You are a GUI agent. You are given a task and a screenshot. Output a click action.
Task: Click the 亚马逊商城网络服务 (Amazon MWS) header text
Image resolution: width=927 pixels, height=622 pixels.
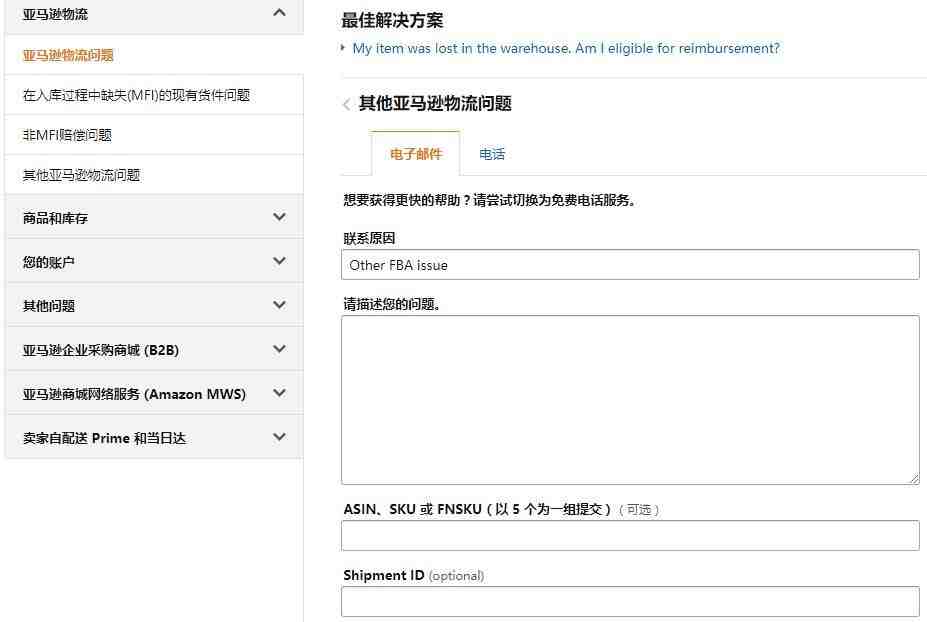pos(134,394)
